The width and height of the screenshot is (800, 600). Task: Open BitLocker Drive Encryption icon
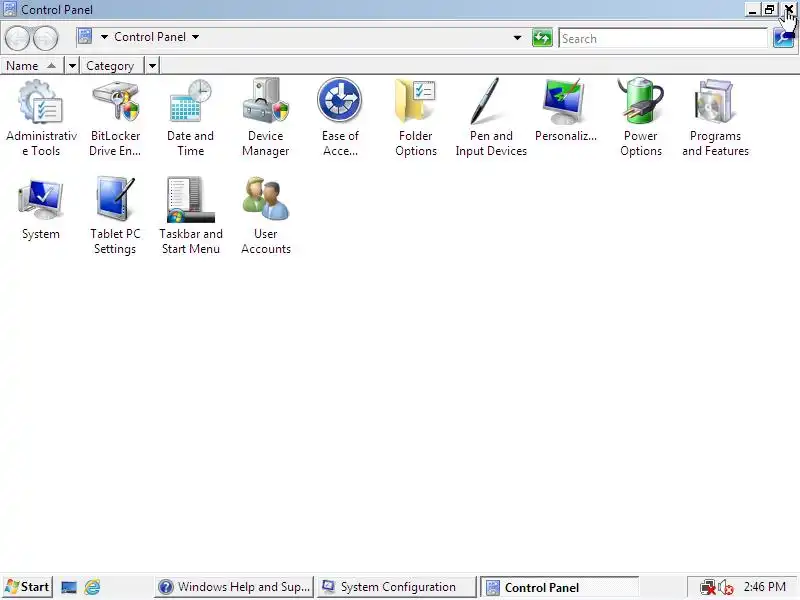[115, 117]
